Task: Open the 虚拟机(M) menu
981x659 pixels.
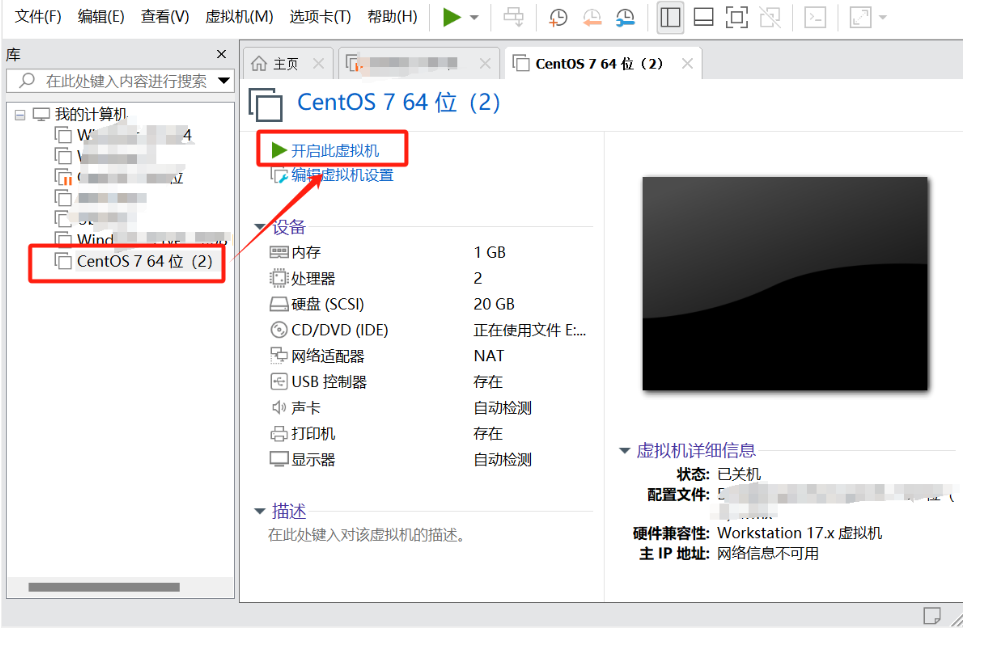Action: tap(239, 16)
